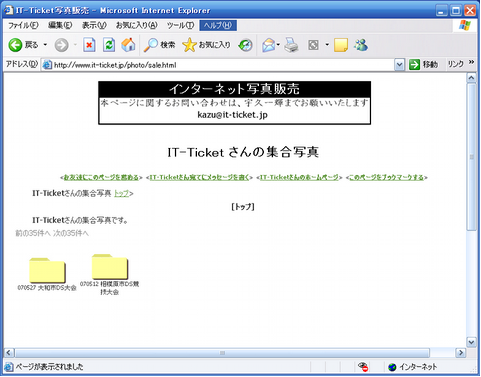Viewport: 481px width, 377px height.
Task: Expand the Back button history arrow
Action: [45, 45]
